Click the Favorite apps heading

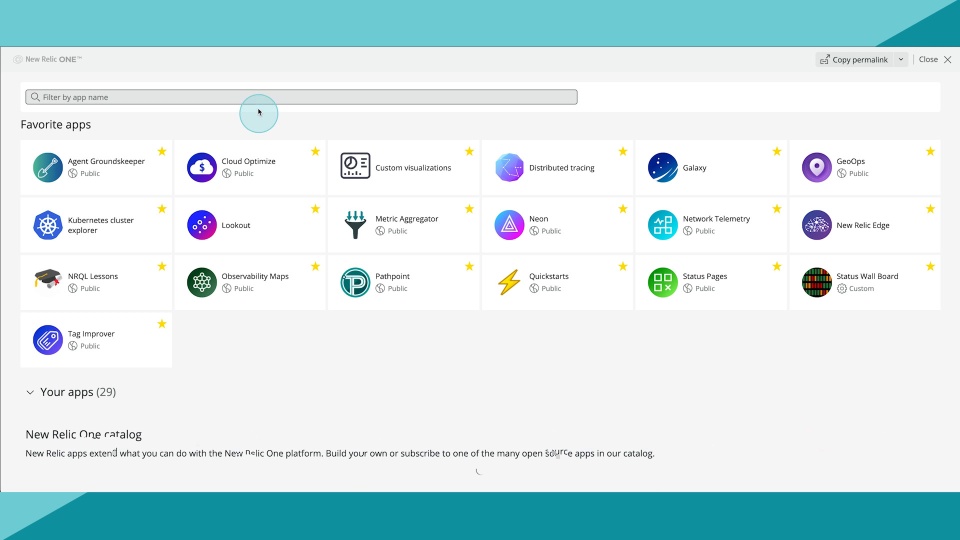click(x=56, y=124)
